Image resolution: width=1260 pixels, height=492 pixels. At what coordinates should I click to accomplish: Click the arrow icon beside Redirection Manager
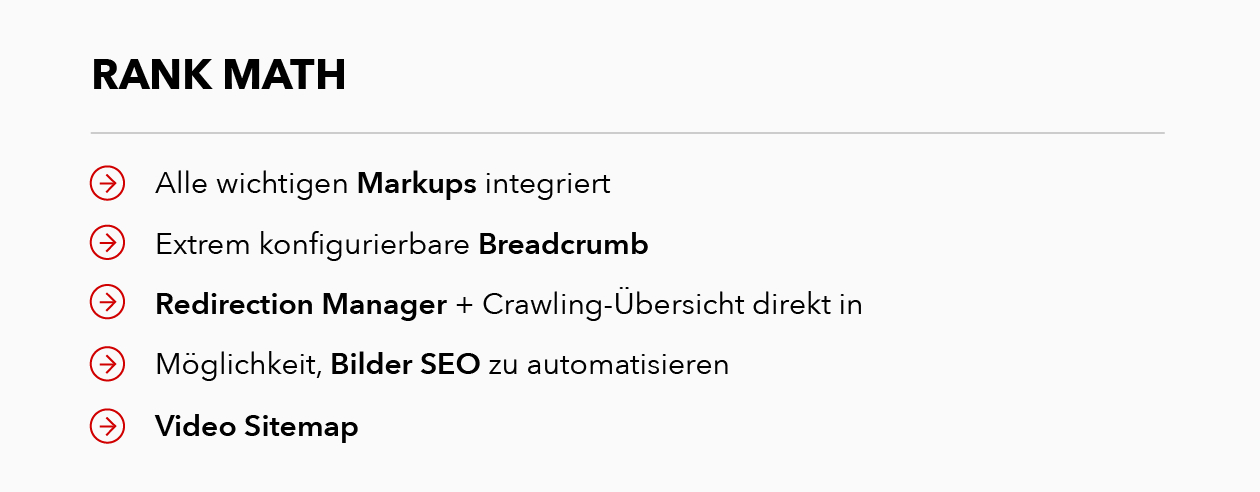coord(107,304)
